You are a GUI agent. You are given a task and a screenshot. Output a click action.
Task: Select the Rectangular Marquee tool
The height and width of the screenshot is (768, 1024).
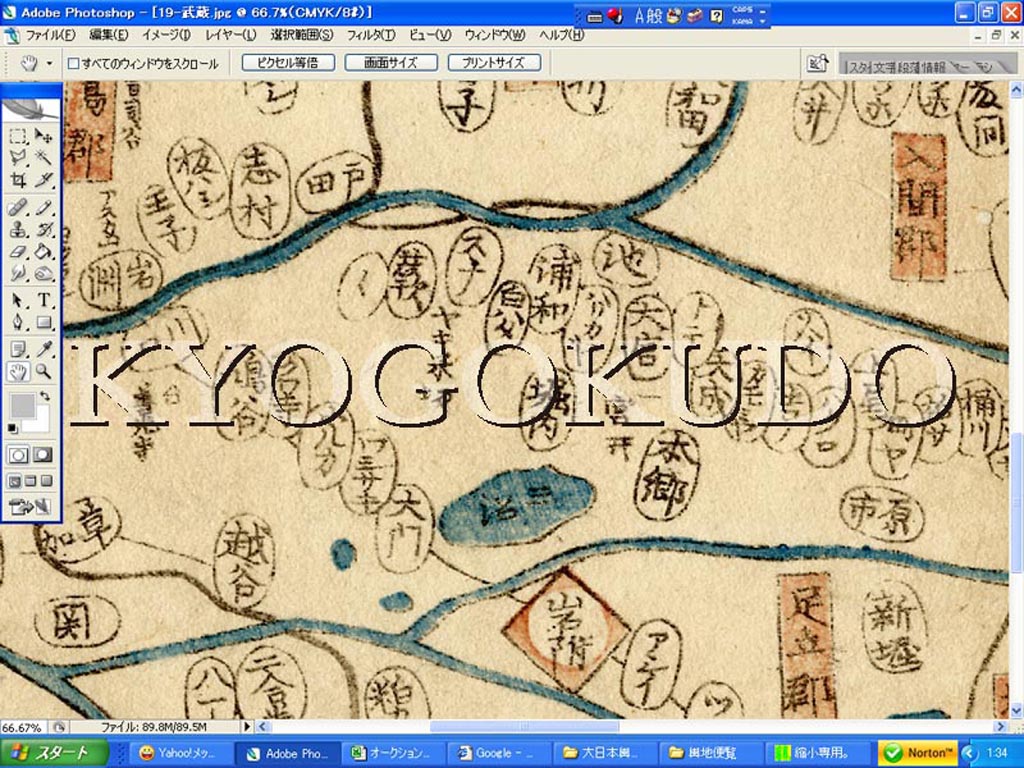click(18, 136)
